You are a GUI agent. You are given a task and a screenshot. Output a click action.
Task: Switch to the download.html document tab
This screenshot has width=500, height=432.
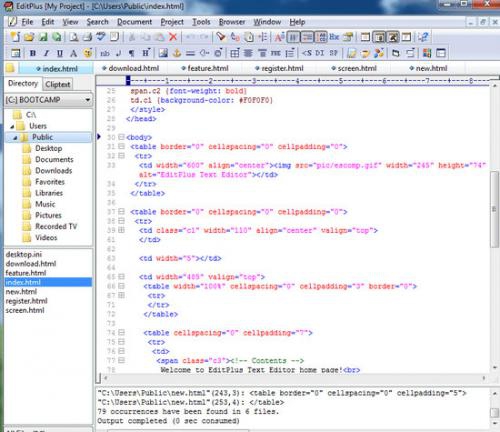tap(130, 68)
